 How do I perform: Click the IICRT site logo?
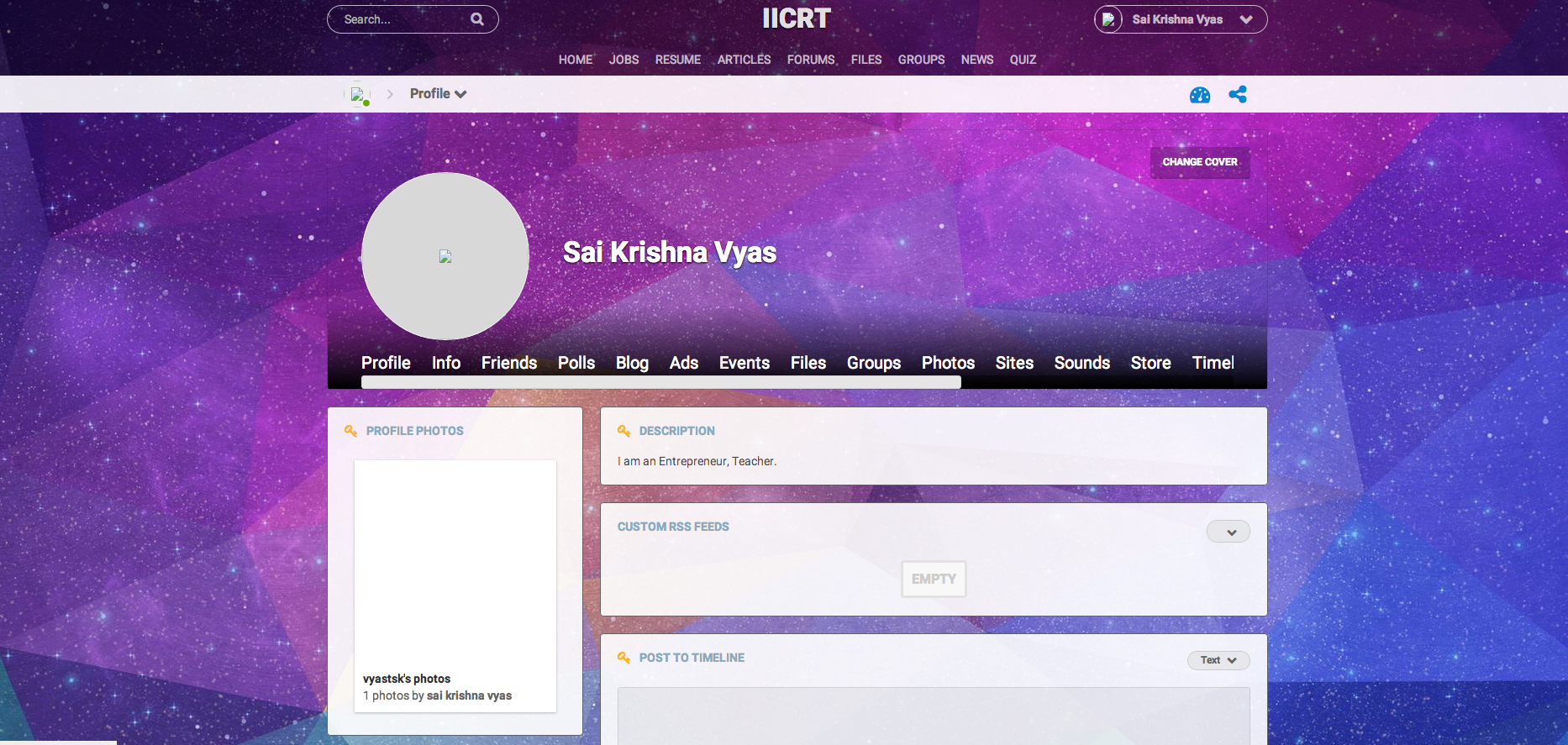pyautogui.click(x=796, y=18)
